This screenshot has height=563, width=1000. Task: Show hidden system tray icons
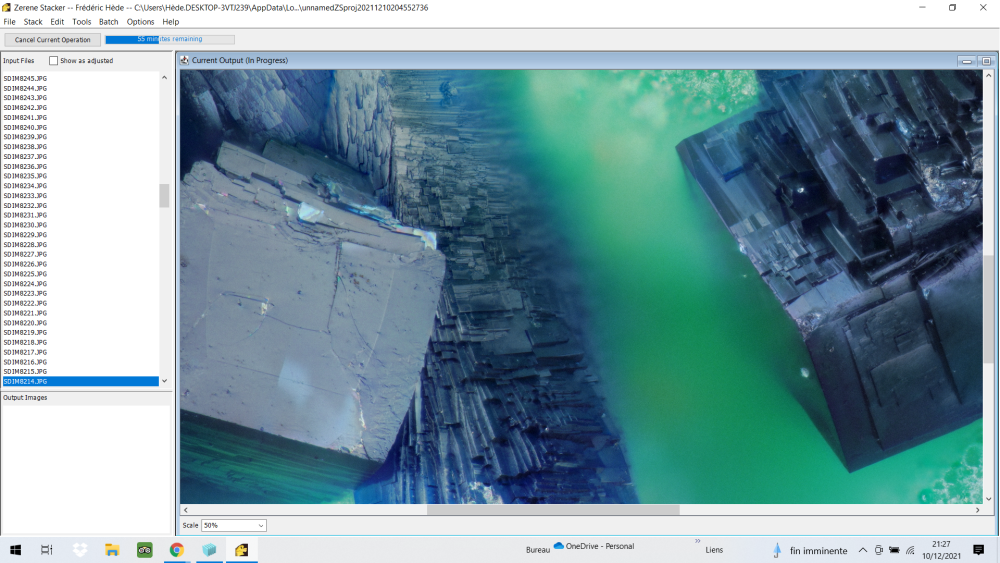862,550
